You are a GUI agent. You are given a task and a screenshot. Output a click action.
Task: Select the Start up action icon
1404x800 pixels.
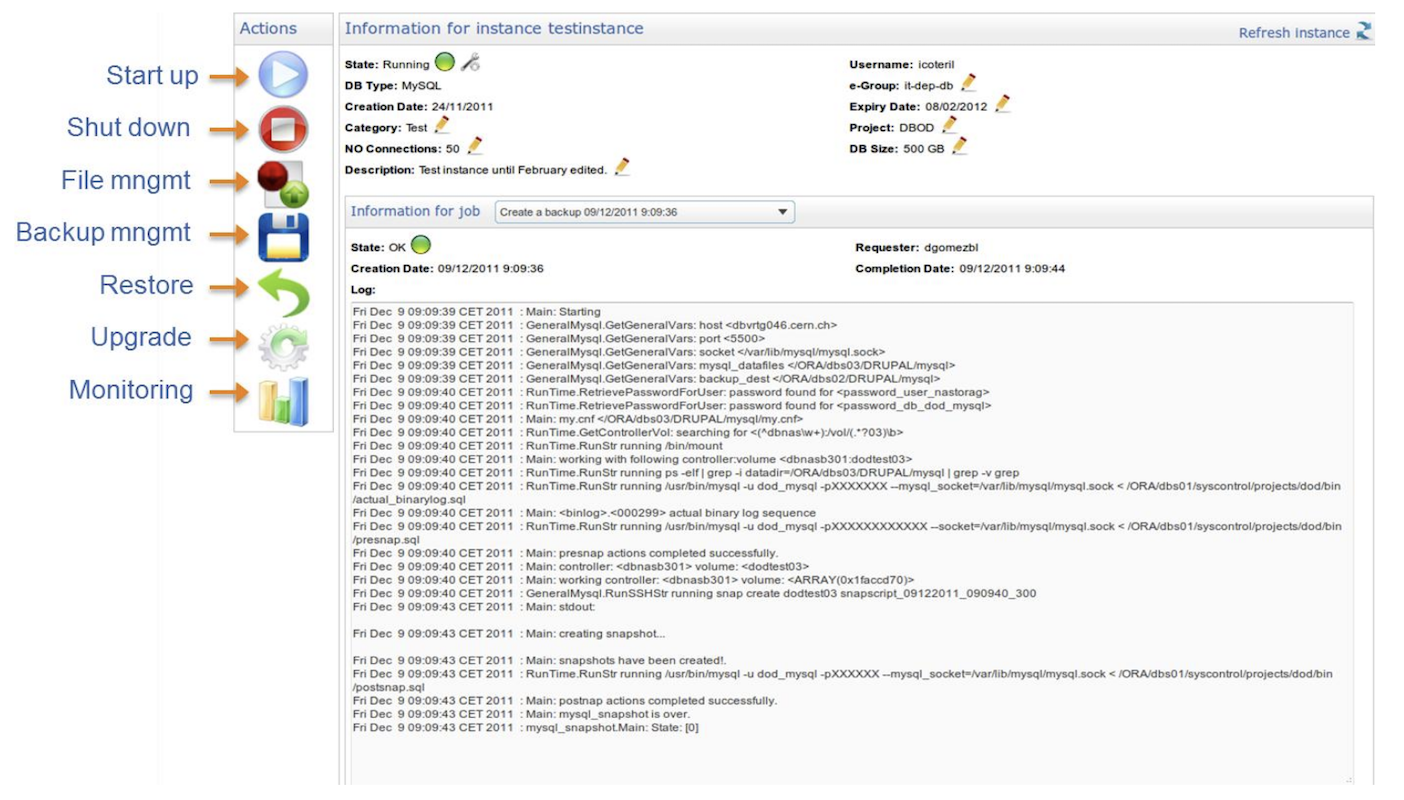[x=282, y=75]
